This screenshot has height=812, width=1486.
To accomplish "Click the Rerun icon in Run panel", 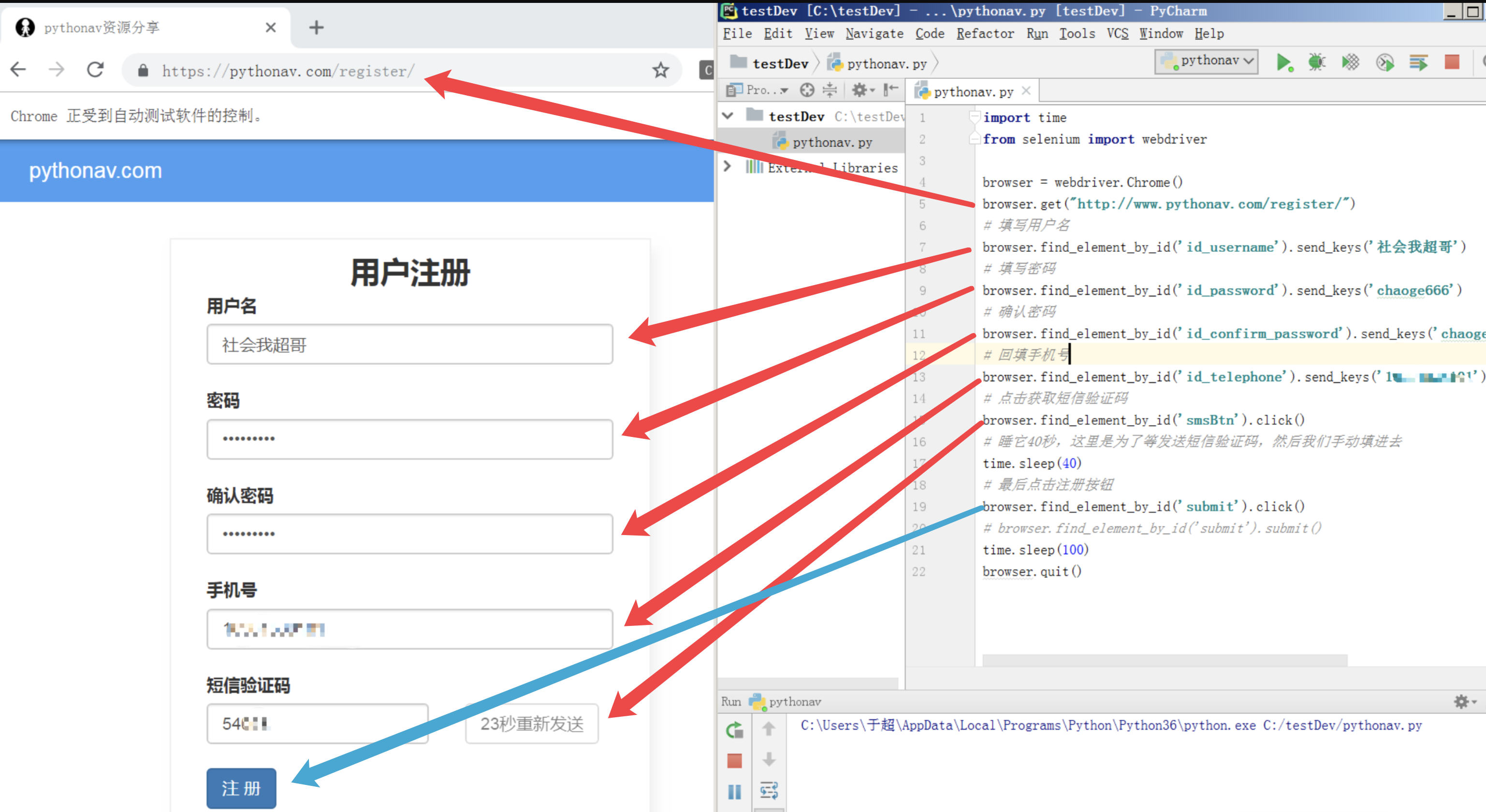I will pyautogui.click(x=734, y=730).
